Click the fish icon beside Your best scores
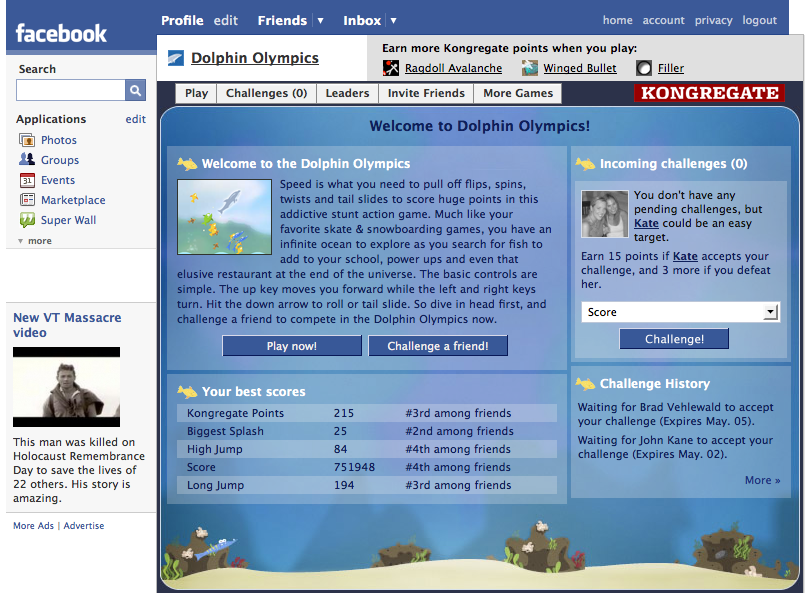This screenshot has width=807, height=593. coord(187,392)
